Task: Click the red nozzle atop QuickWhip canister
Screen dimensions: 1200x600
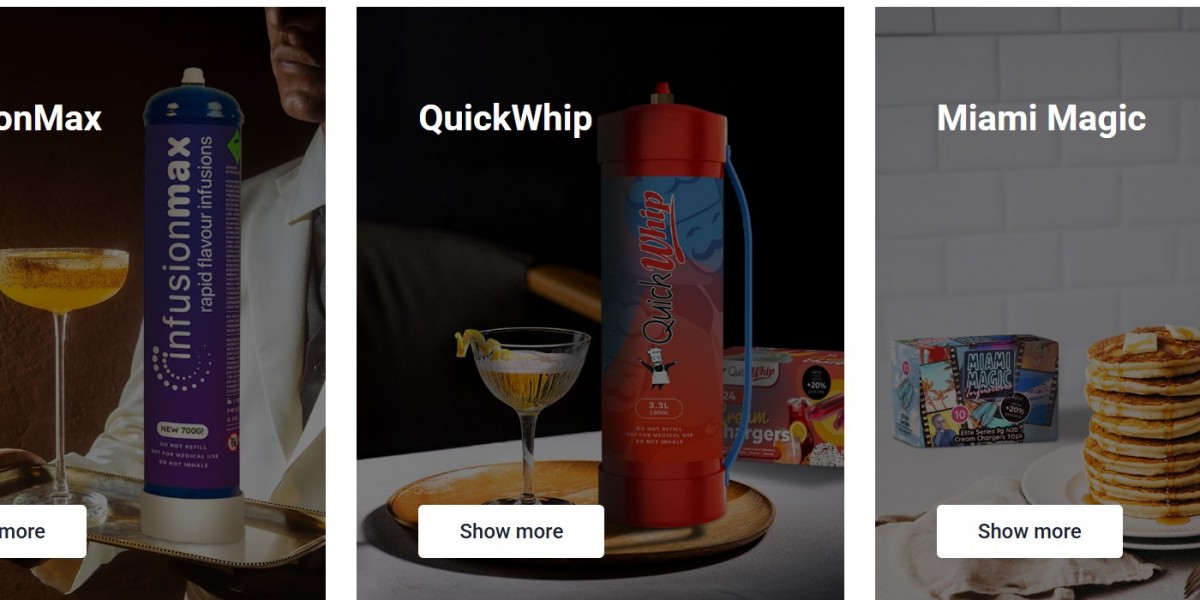Action: pyautogui.click(x=661, y=94)
